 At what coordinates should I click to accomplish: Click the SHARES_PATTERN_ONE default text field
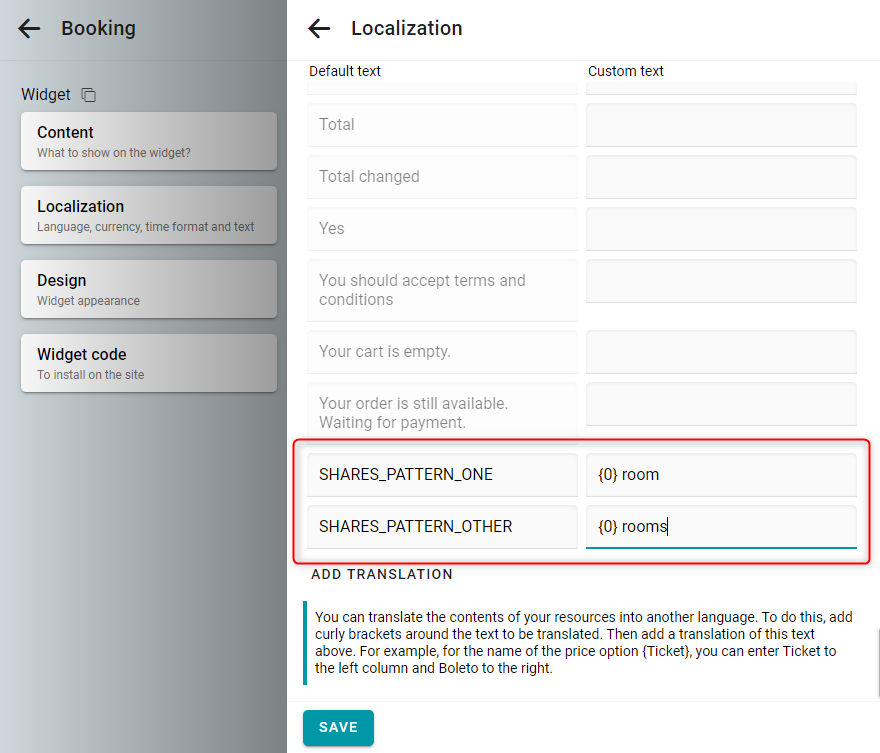[442, 475]
